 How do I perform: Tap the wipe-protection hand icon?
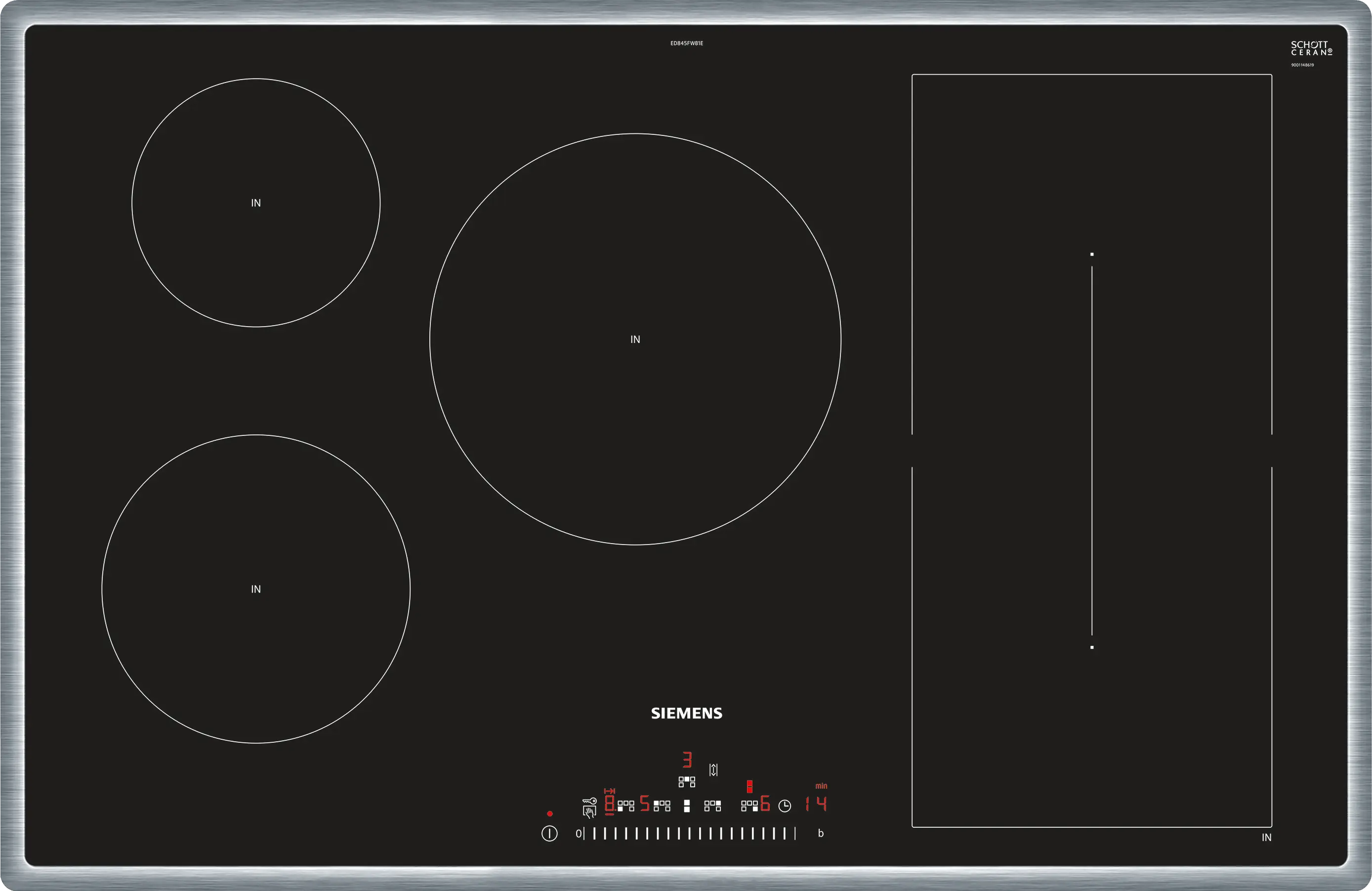click(590, 813)
